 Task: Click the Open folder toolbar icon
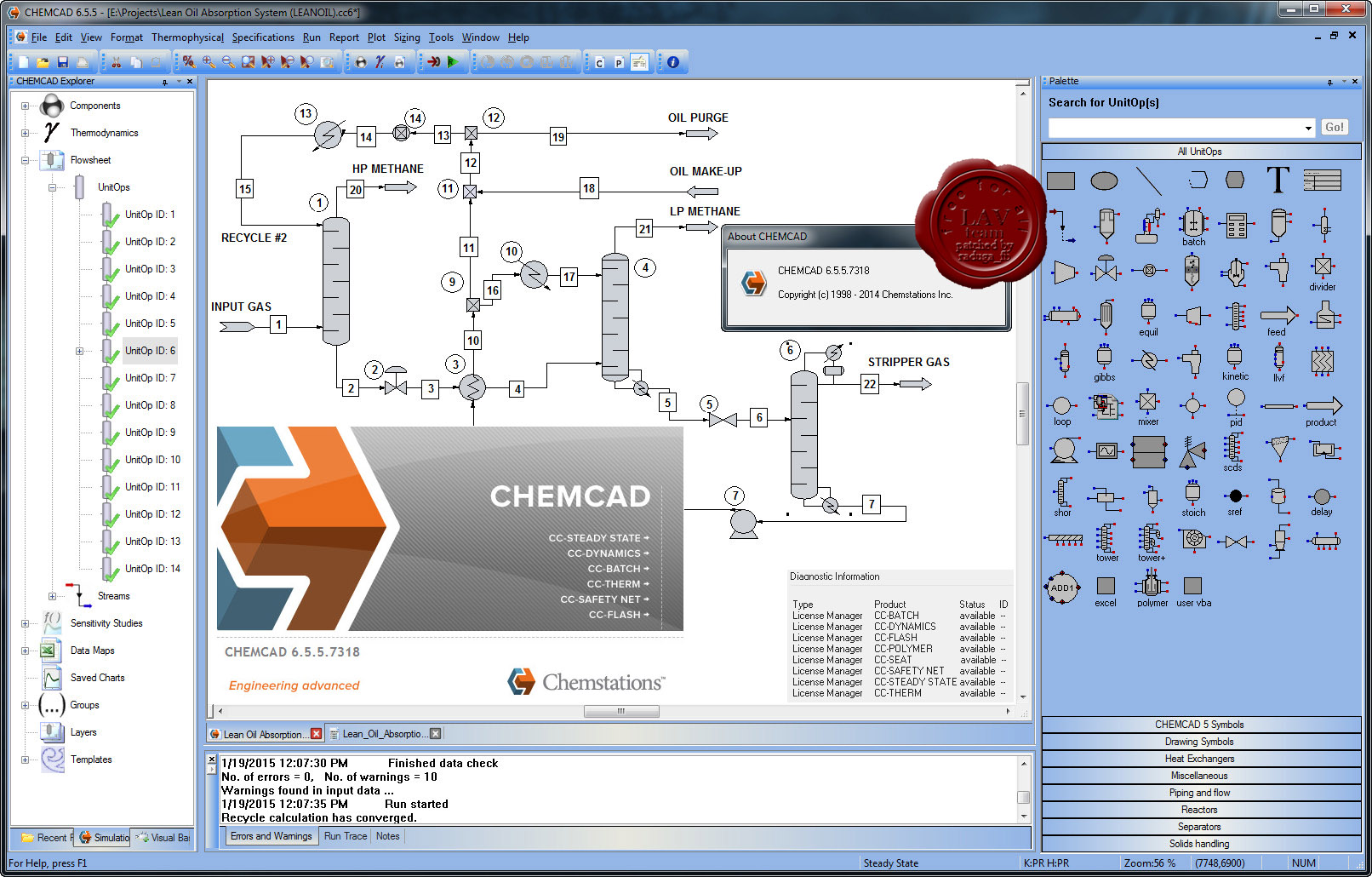tap(43, 62)
